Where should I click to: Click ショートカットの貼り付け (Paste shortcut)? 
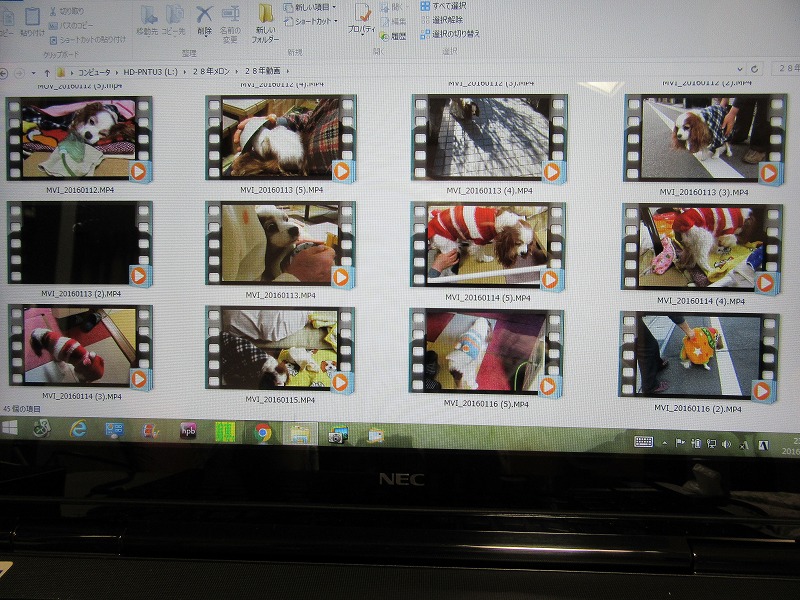(88, 39)
